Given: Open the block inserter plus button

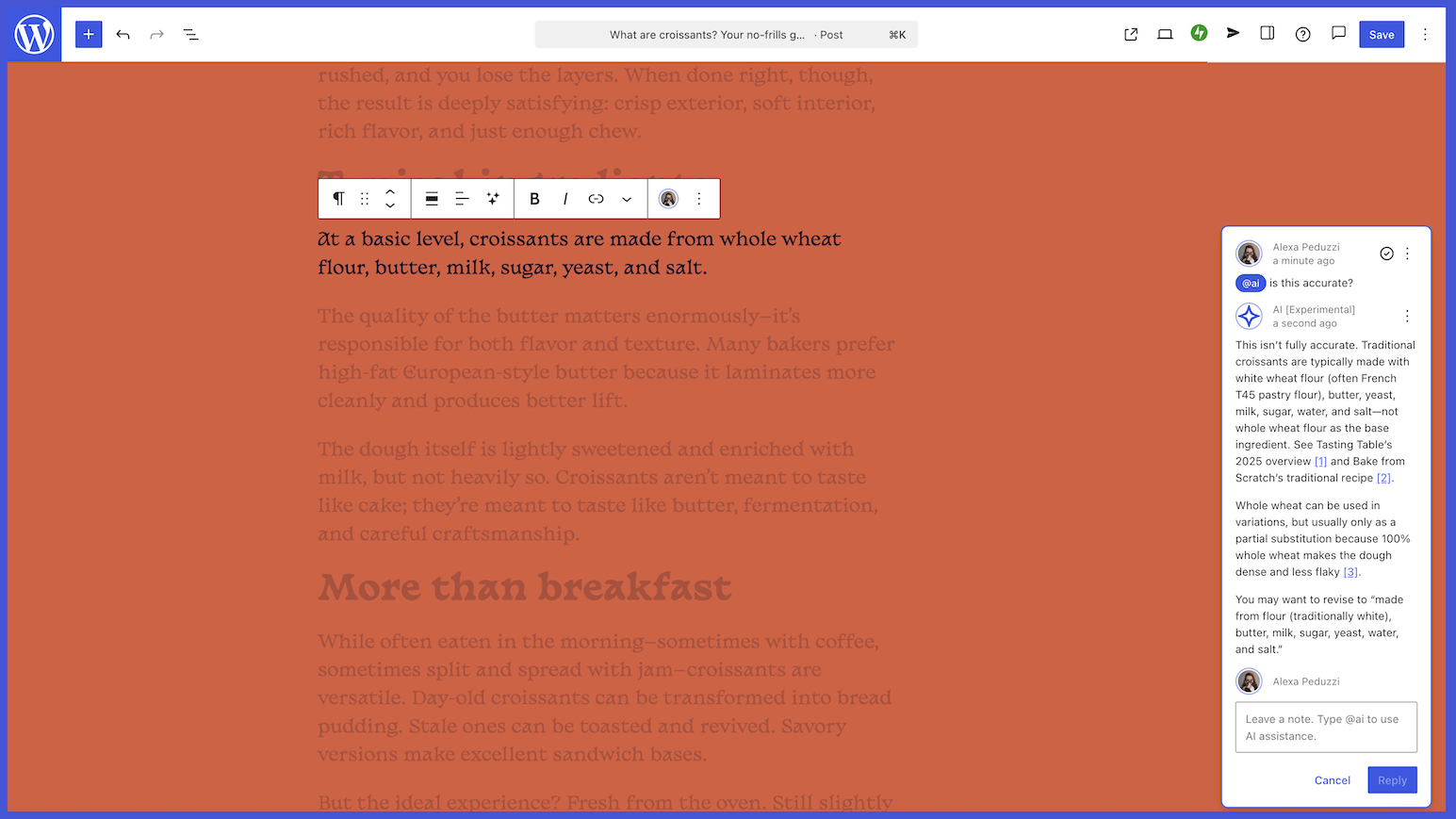Looking at the screenshot, I should click(x=89, y=35).
